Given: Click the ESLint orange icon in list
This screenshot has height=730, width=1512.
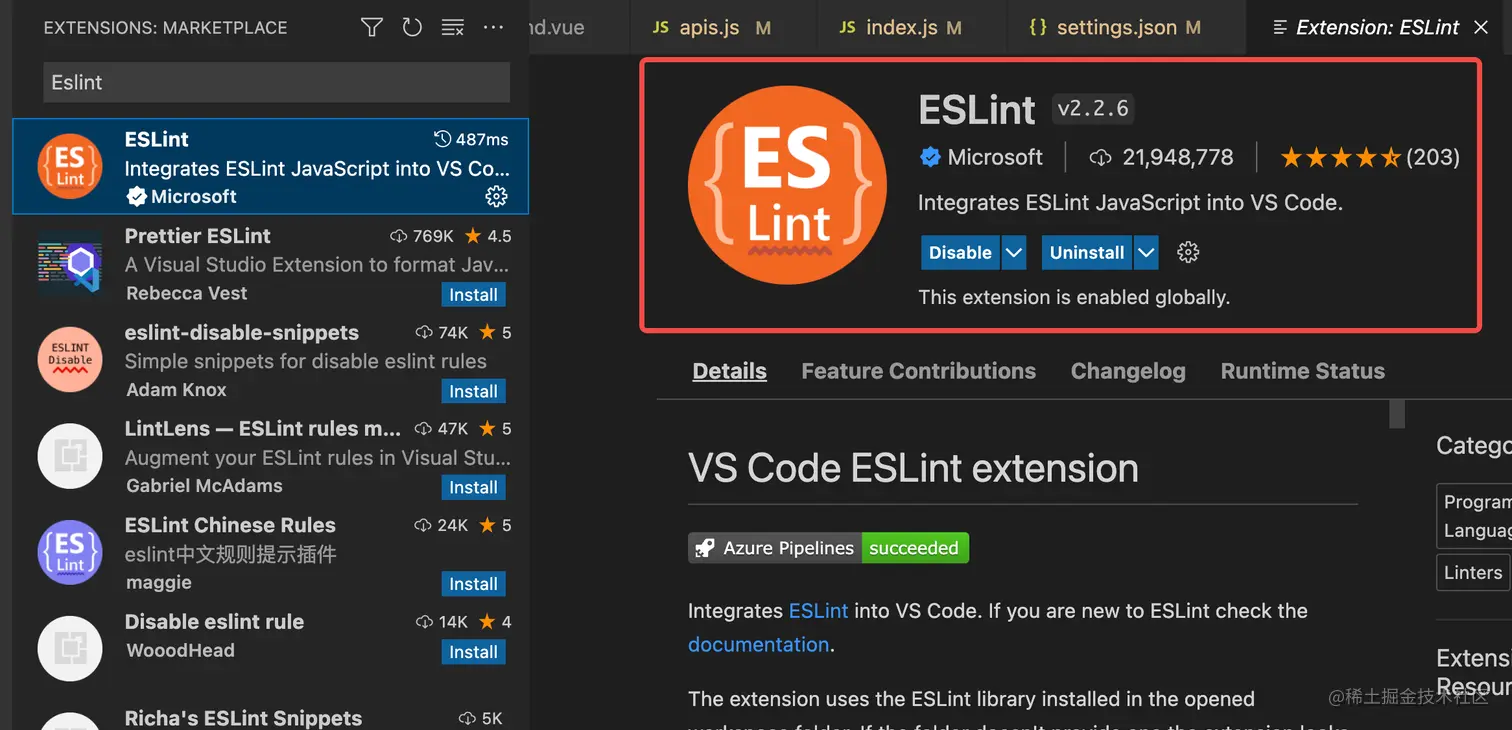Looking at the screenshot, I should (x=70, y=167).
